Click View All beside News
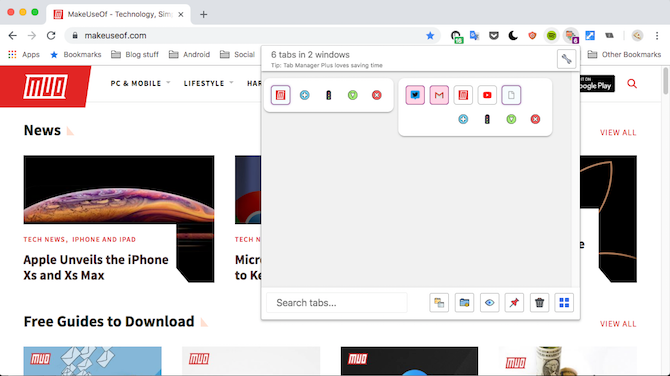The image size is (670, 376). pos(618,132)
